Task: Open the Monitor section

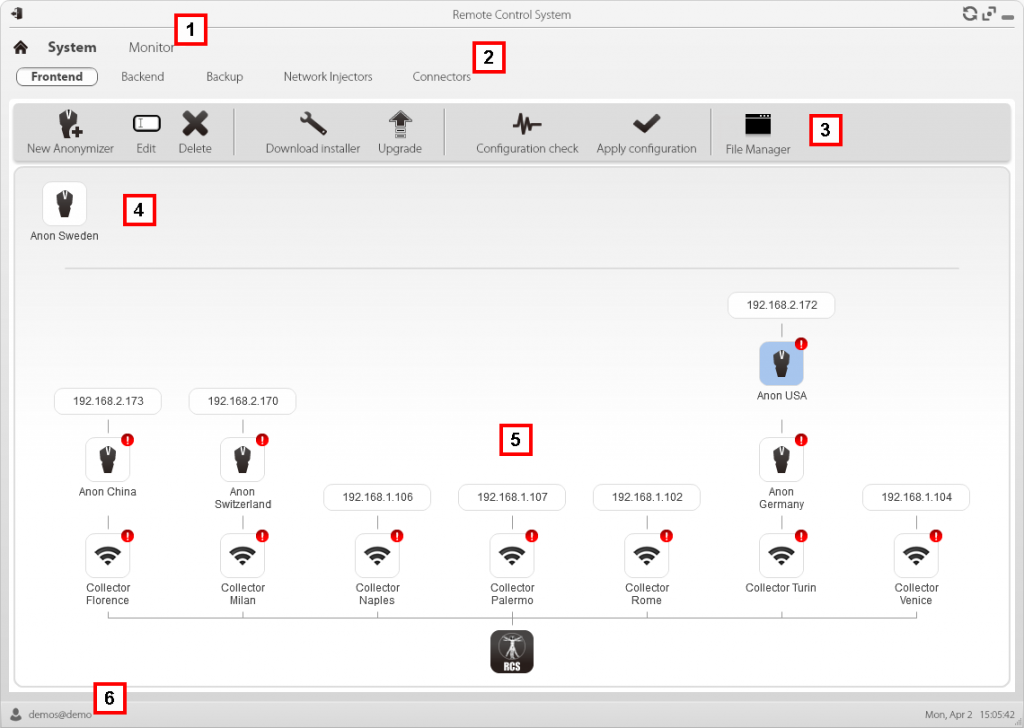Action: [x=151, y=47]
